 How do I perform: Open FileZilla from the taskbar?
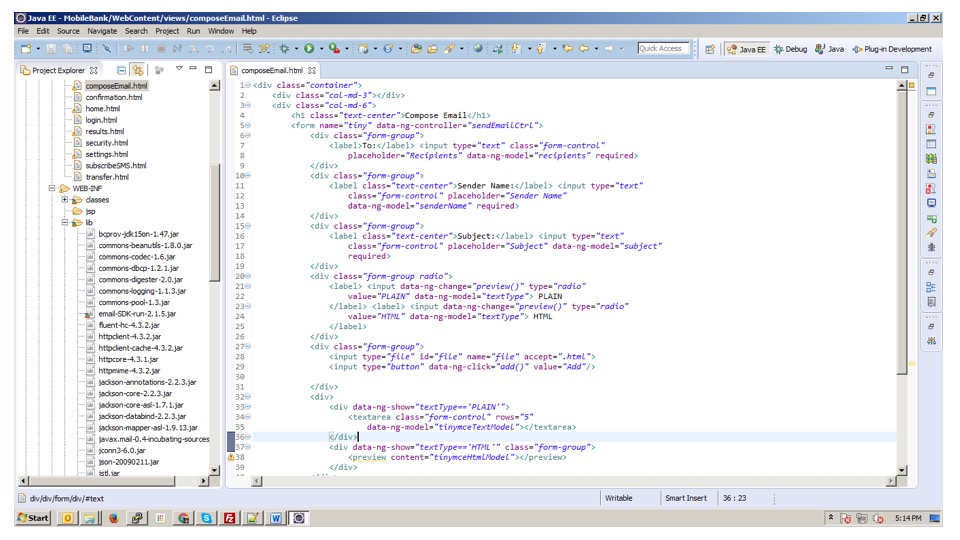click(x=230, y=519)
